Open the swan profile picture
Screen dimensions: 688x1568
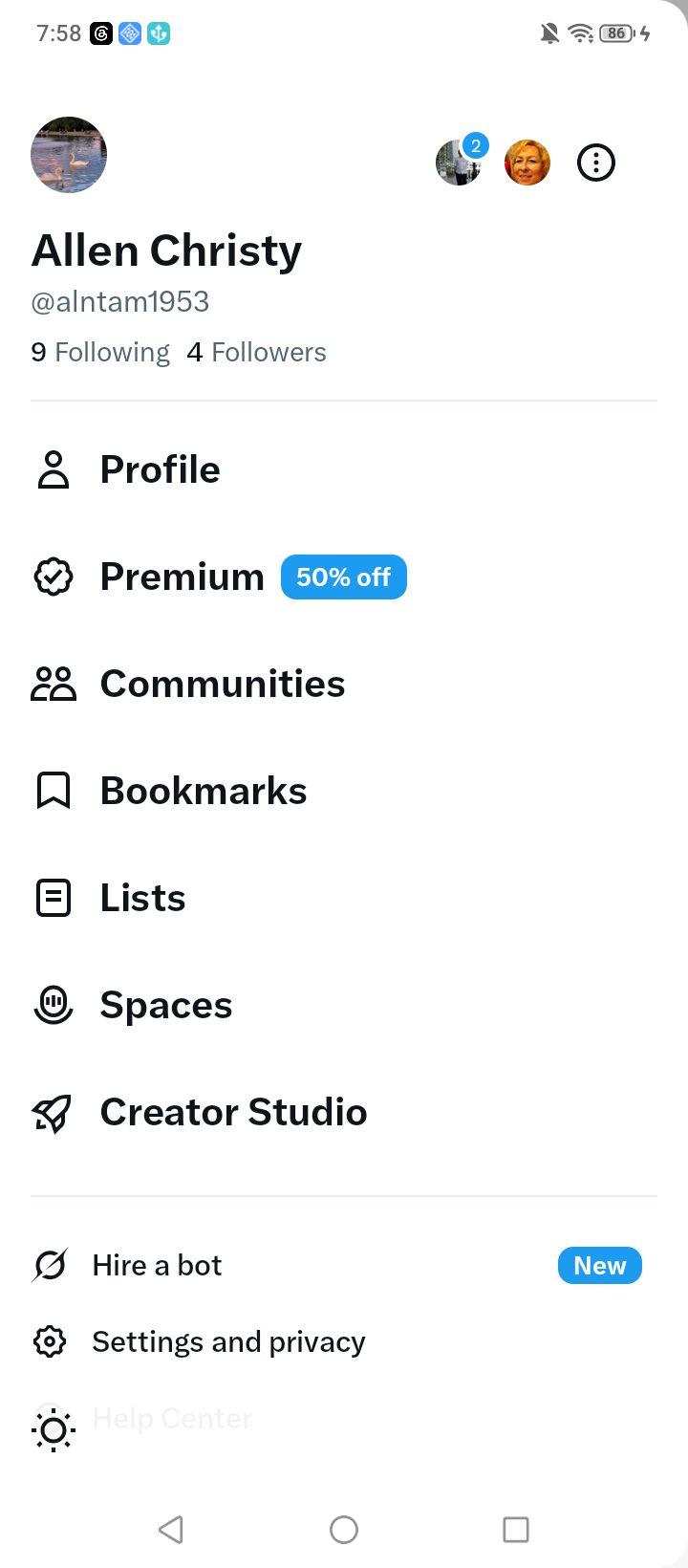[x=69, y=155]
